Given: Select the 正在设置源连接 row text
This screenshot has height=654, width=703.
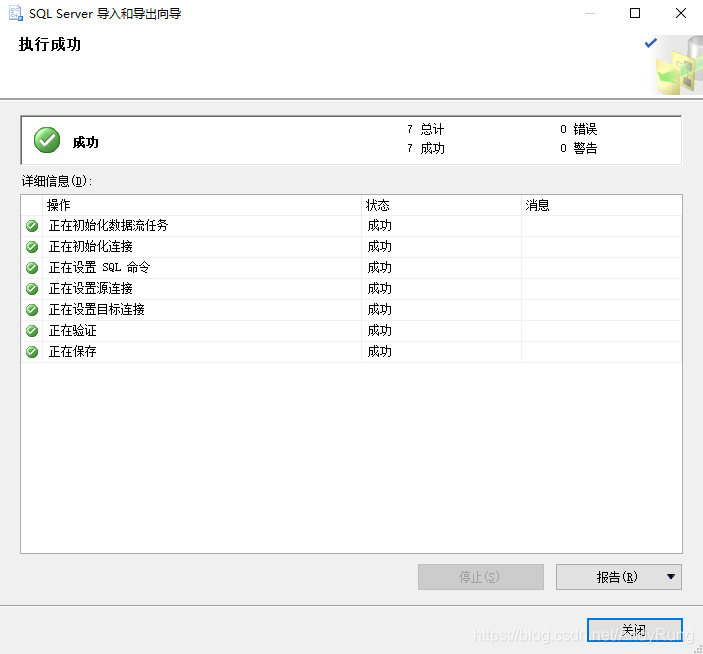Looking at the screenshot, I should [x=91, y=289].
